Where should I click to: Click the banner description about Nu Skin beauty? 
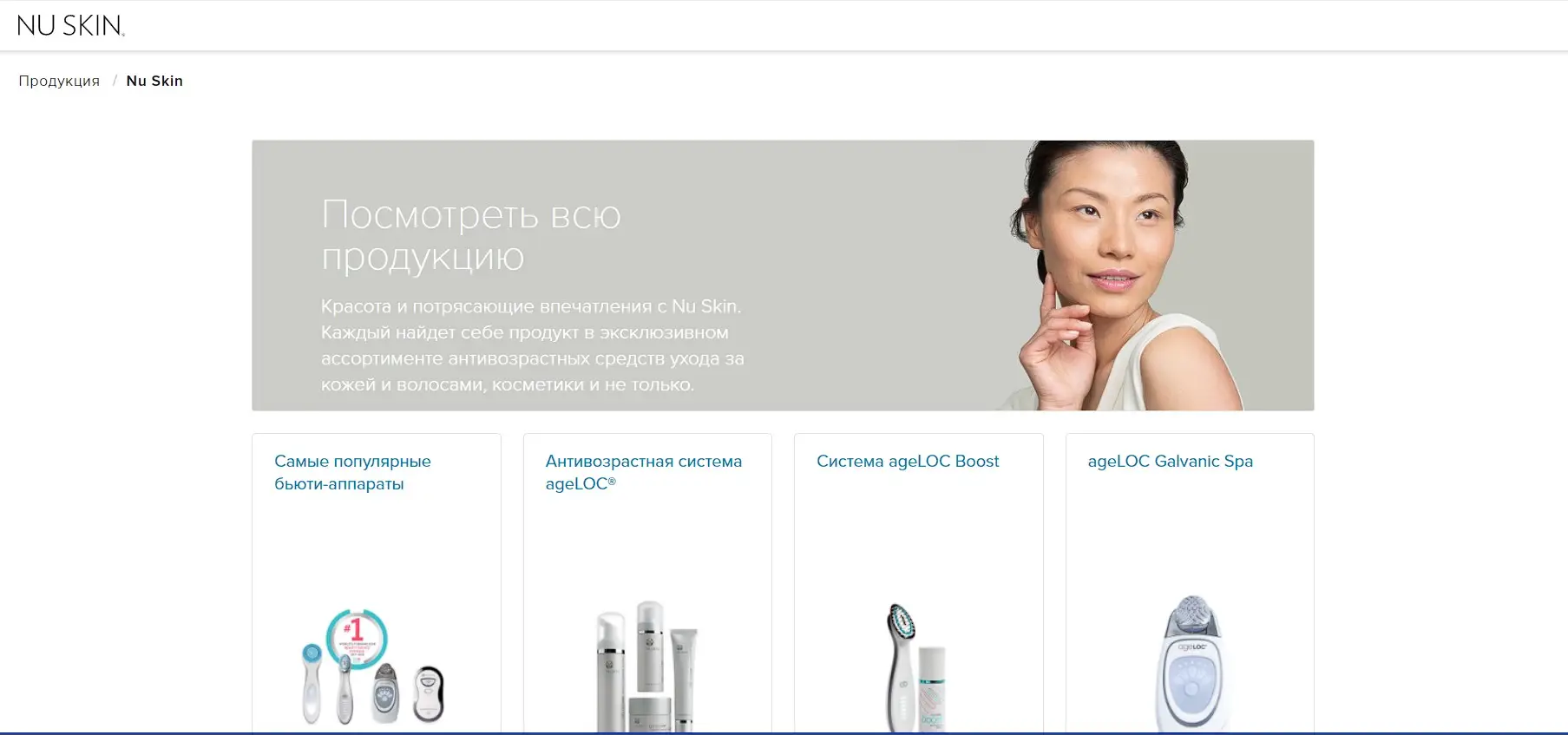(x=533, y=345)
